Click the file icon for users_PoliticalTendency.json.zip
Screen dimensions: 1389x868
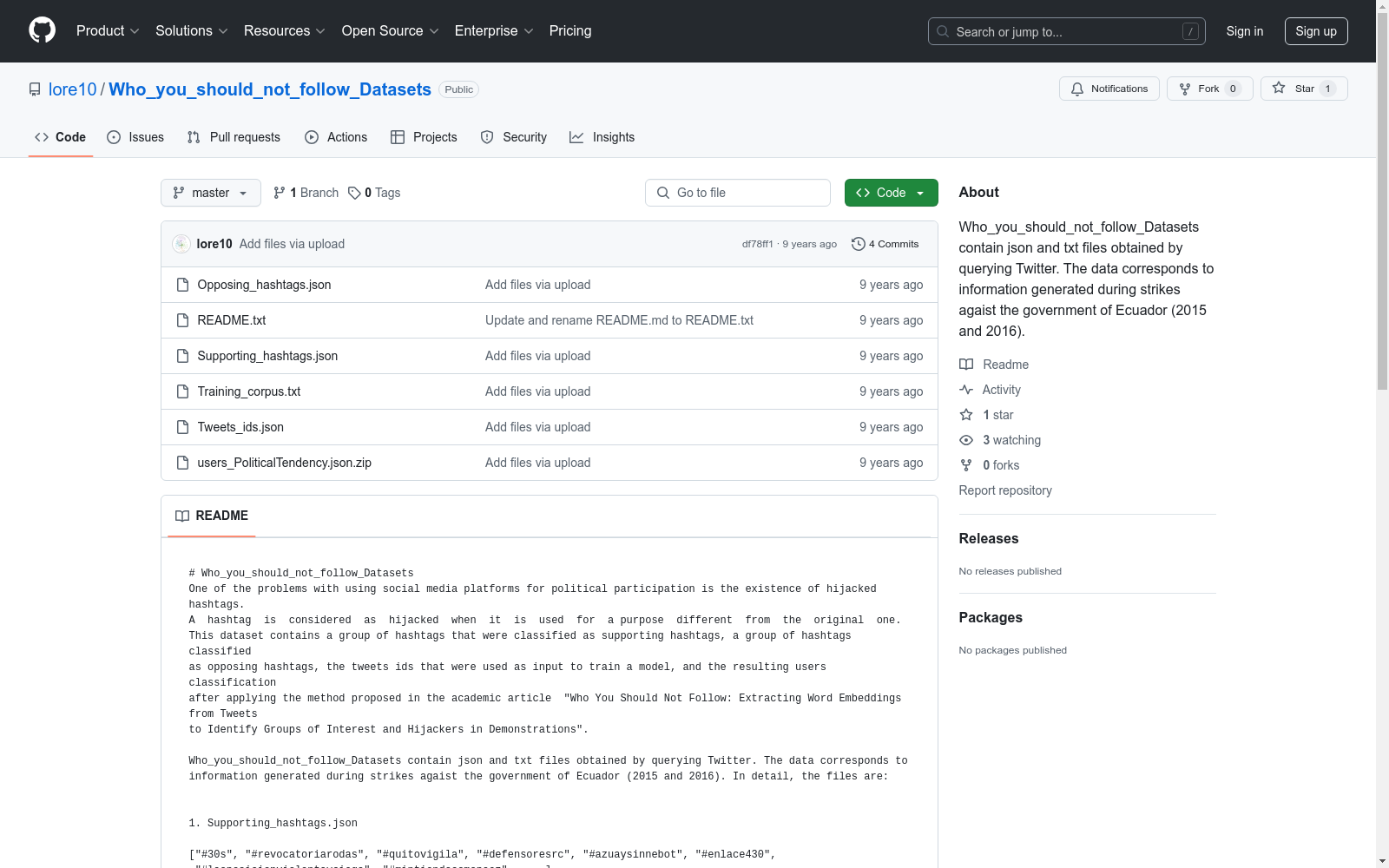coord(182,463)
